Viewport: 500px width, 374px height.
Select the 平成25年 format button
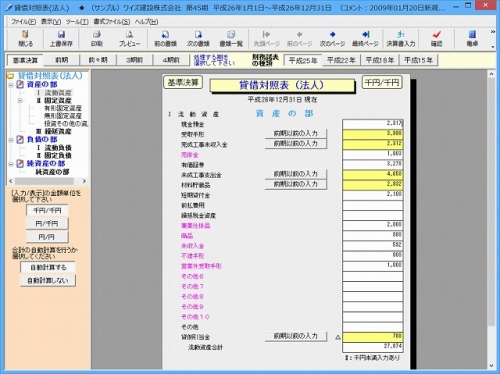click(303, 60)
